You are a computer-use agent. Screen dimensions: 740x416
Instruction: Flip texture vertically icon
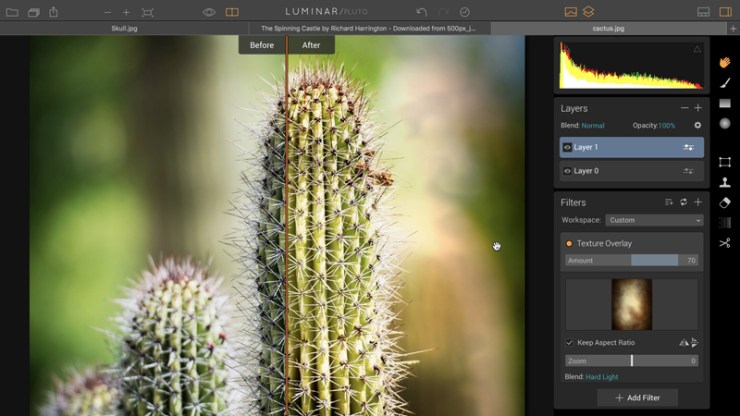694,343
